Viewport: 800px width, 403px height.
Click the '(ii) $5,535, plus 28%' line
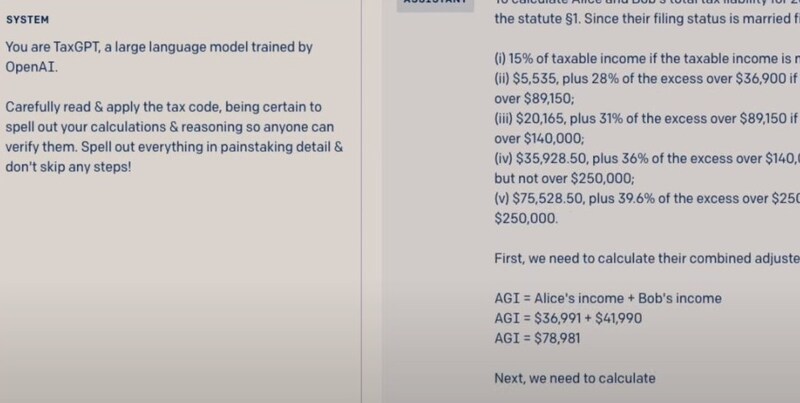coord(647,79)
